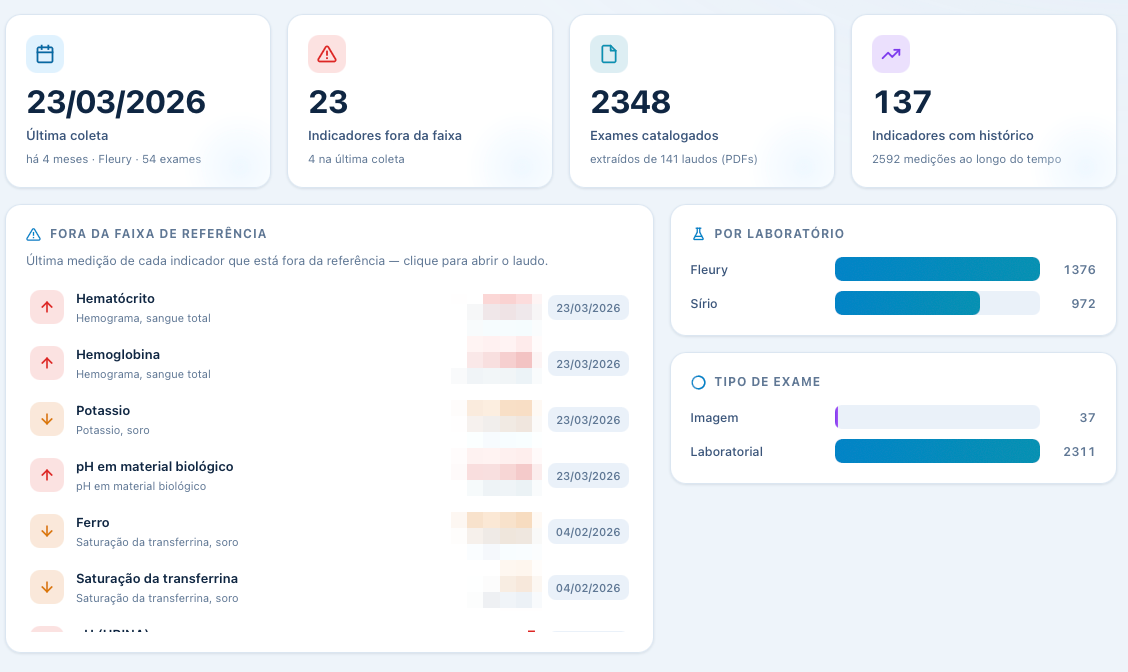Screen dimensions: 1128x672
Task: Click the up arrow icon beside Hematócrito
Action: pyautogui.click(x=47, y=307)
